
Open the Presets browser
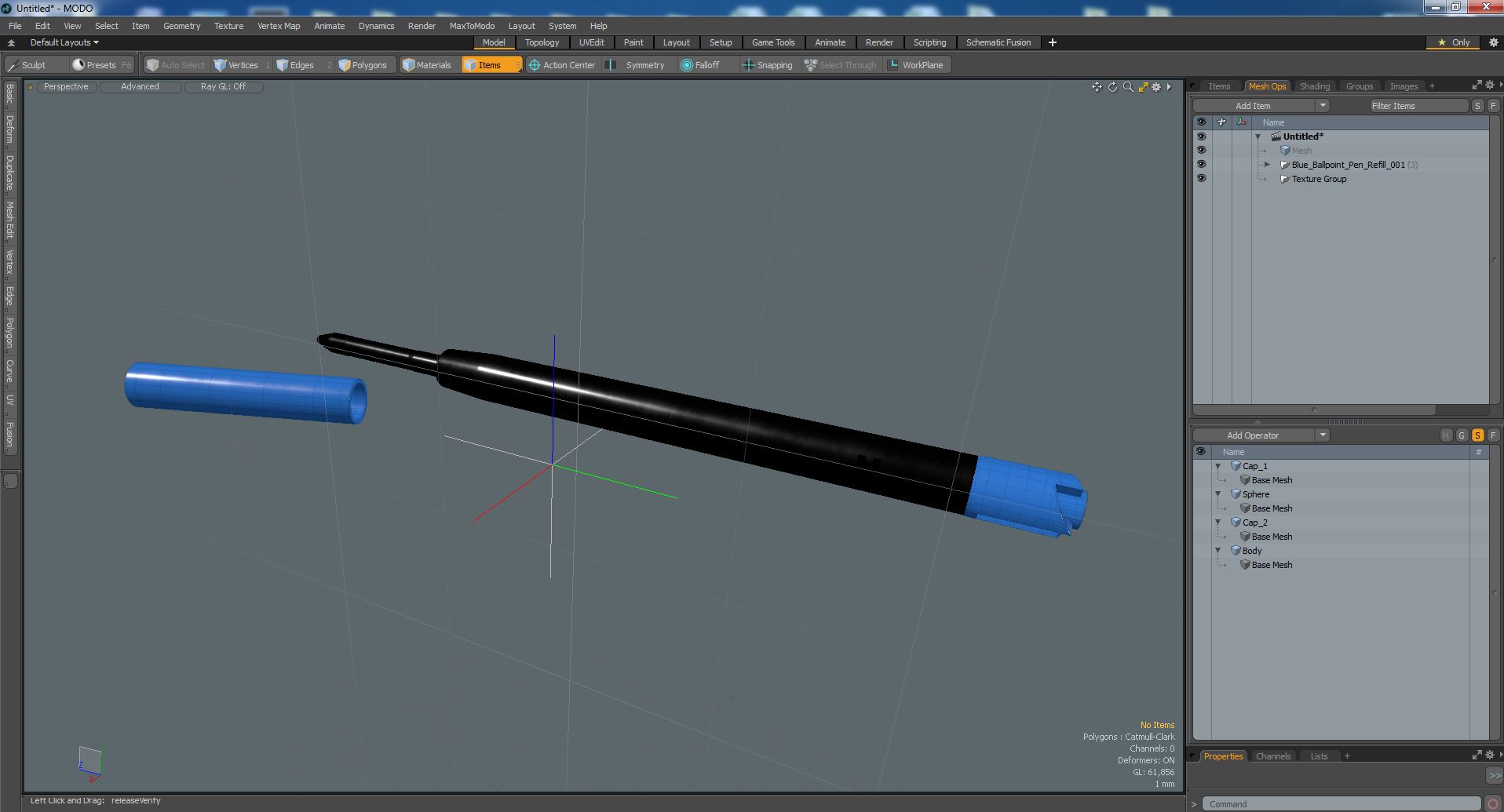(100, 65)
